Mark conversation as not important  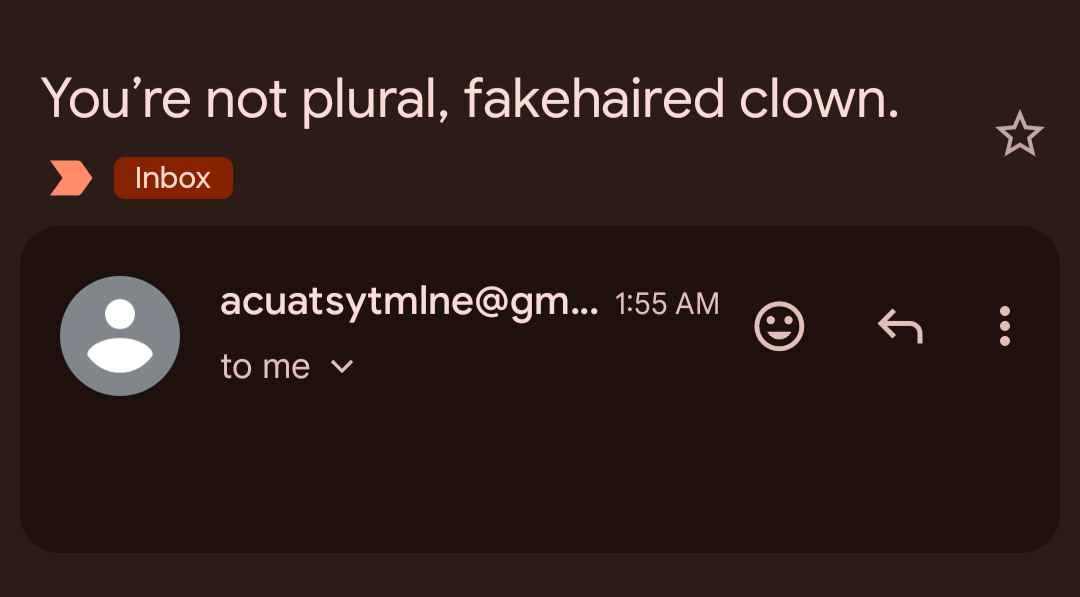click(71, 179)
